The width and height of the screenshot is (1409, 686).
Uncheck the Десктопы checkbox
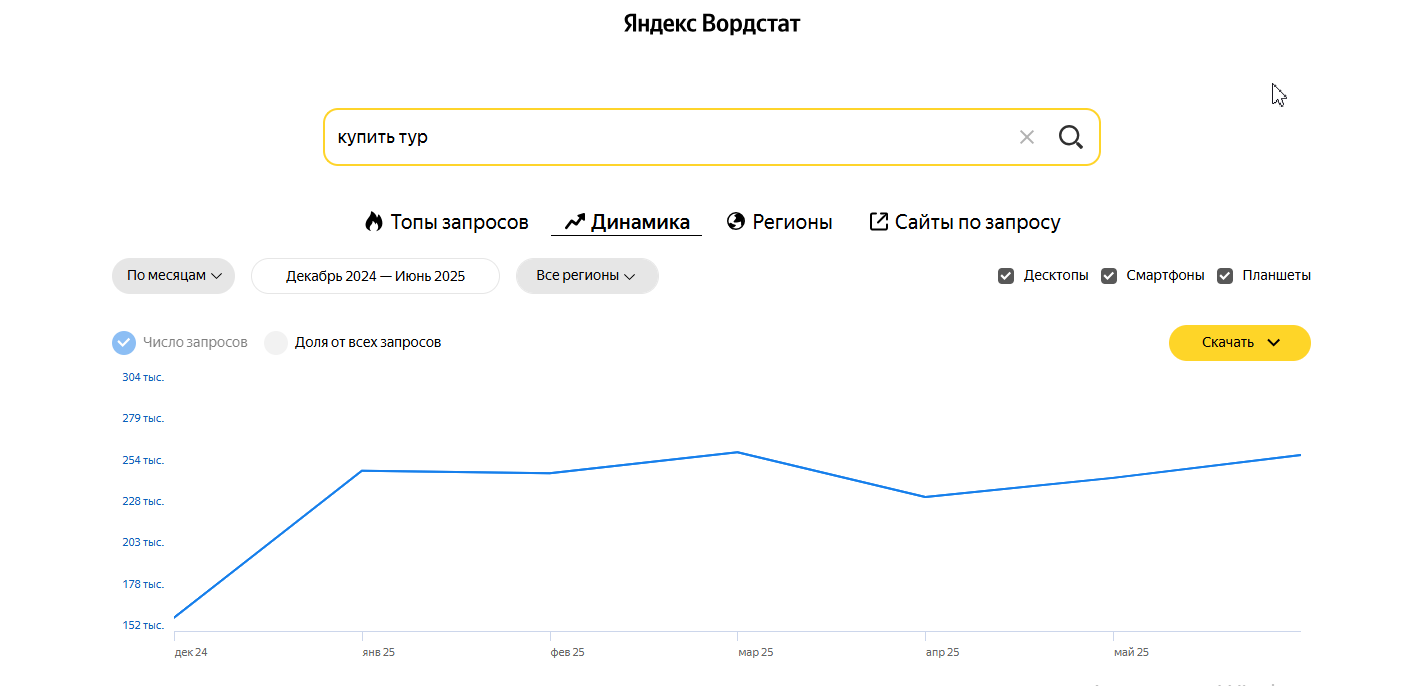coord(1006,276)
